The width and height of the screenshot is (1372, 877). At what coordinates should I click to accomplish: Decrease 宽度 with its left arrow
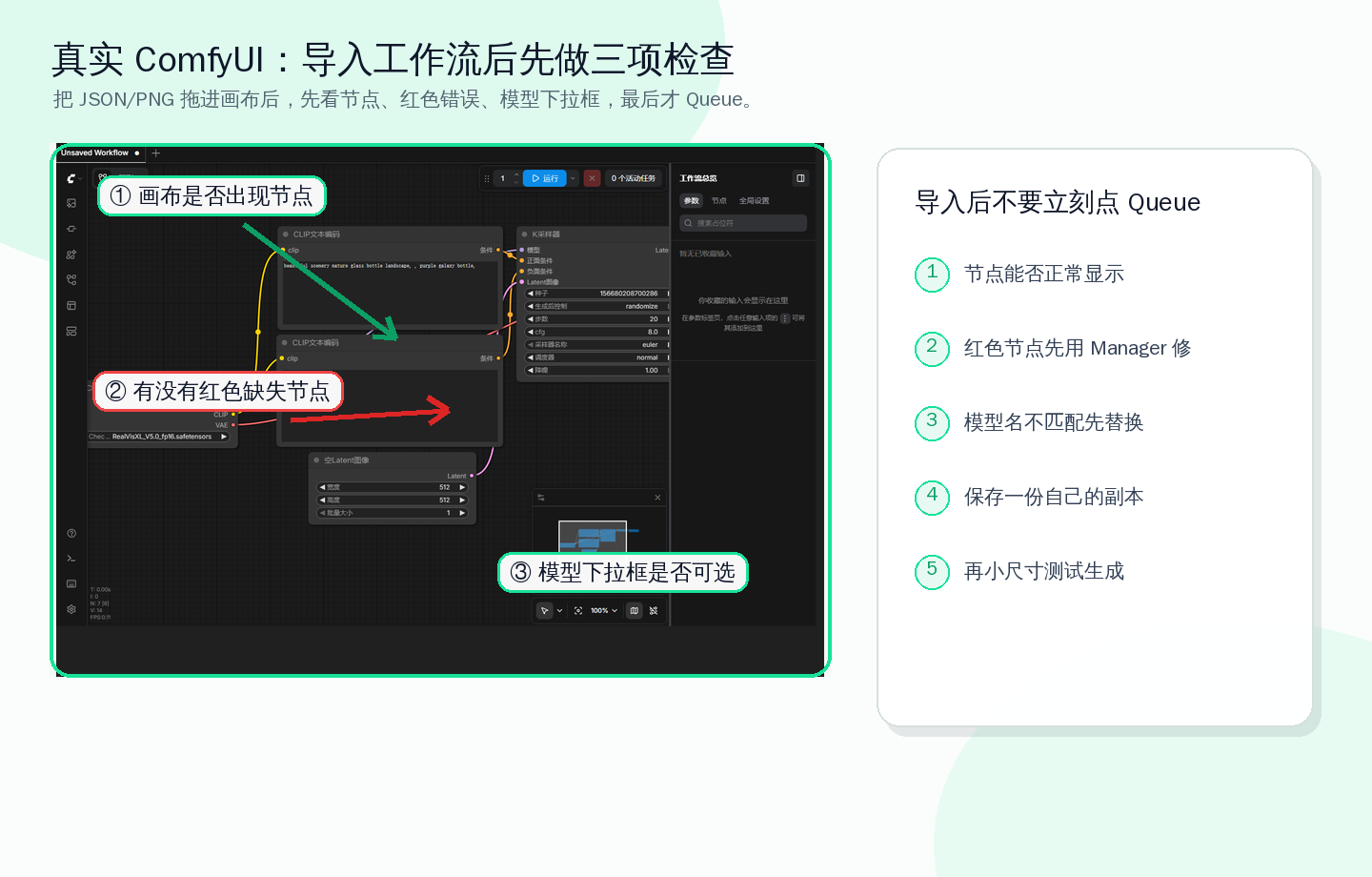coord(323,487)
